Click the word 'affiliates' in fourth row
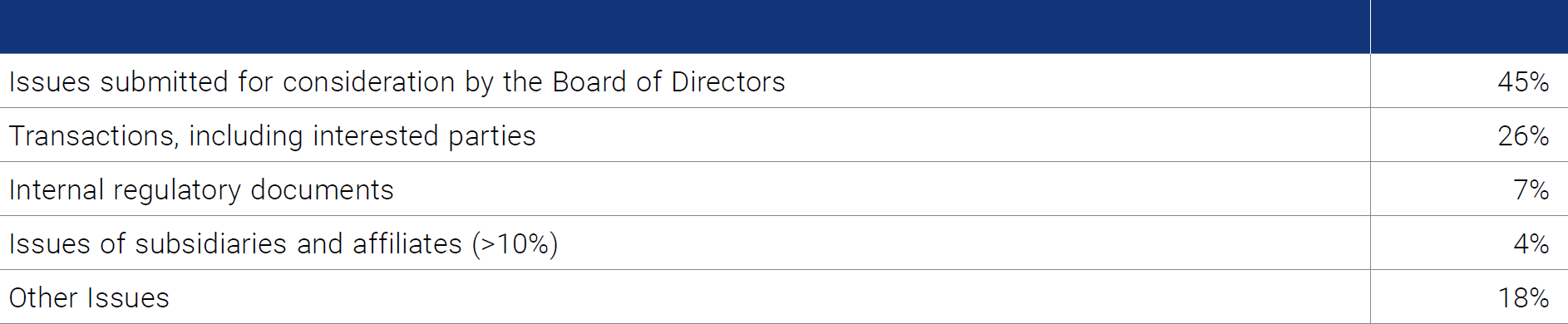This screenshot has width=1568, height=324. point(407,244)
